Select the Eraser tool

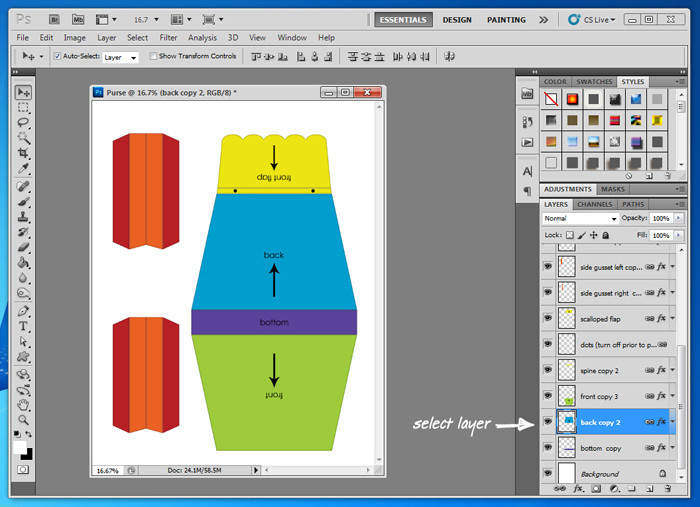click(x=23, y=247)
